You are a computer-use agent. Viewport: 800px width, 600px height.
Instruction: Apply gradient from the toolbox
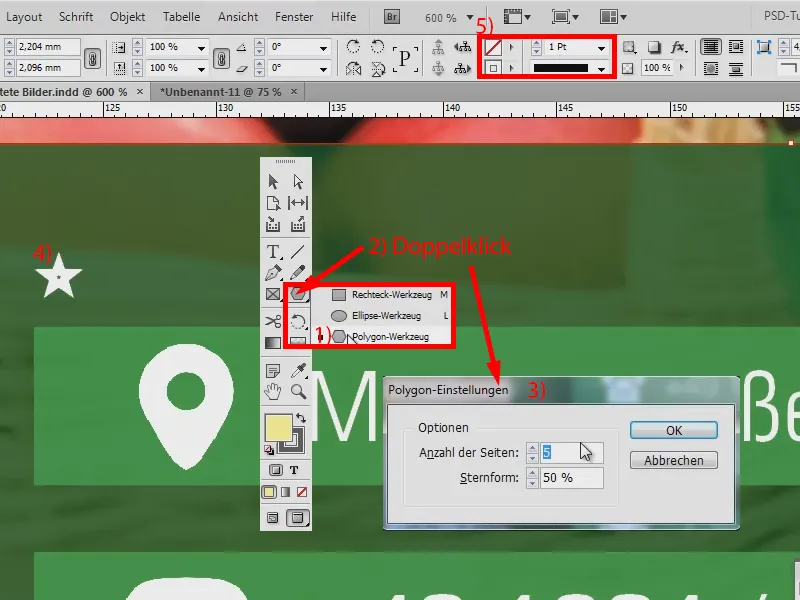click(286, 492)
